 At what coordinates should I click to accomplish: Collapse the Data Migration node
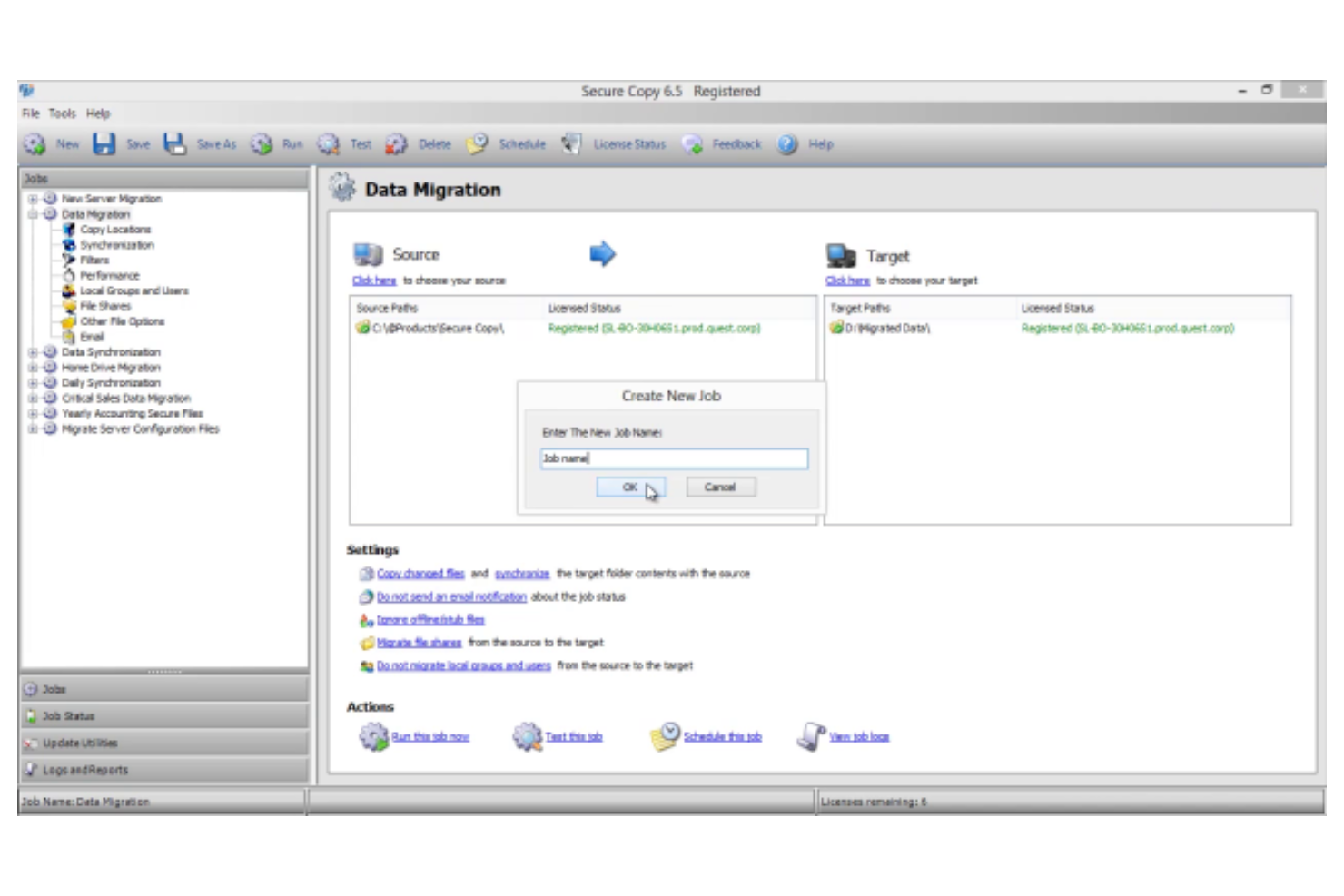[33, 214]
